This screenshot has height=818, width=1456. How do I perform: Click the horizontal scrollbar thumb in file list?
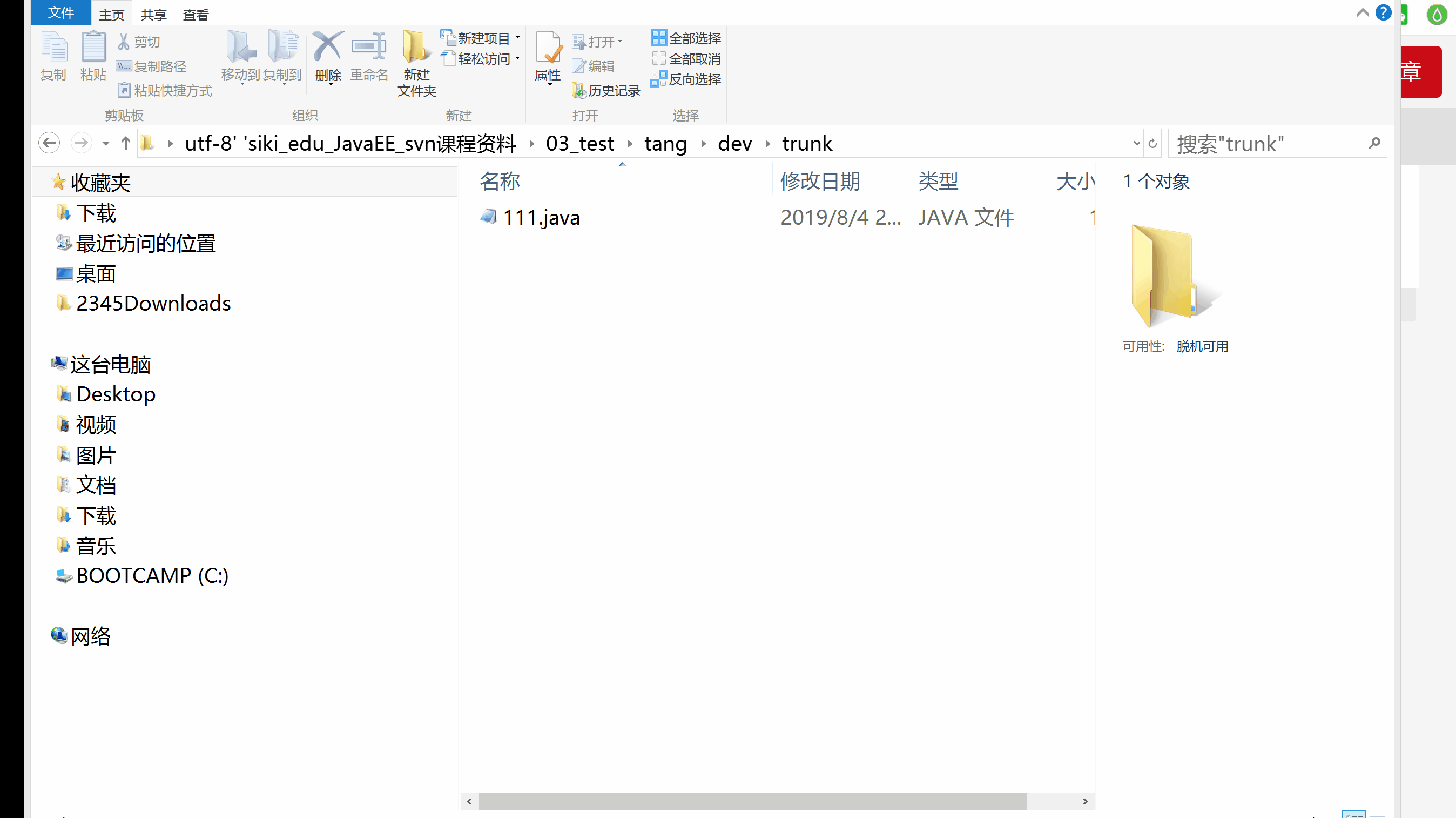[752, 801]
